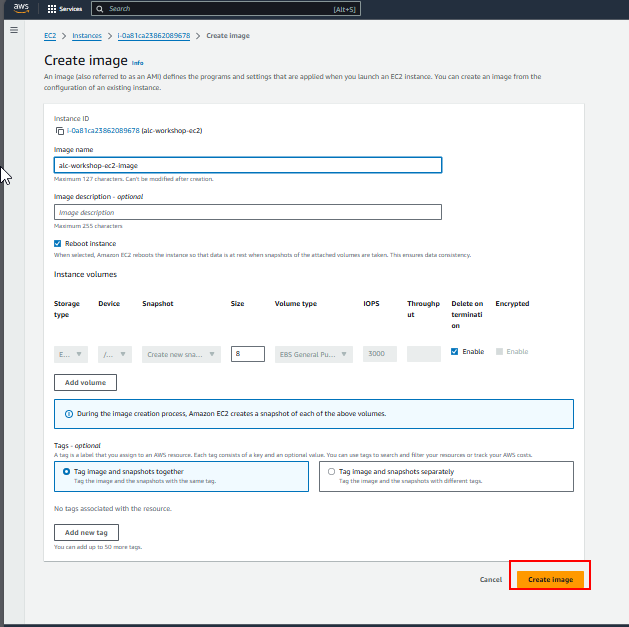Open the Storage type dropdown
The image size is (629, 627).
pos(71,354)
